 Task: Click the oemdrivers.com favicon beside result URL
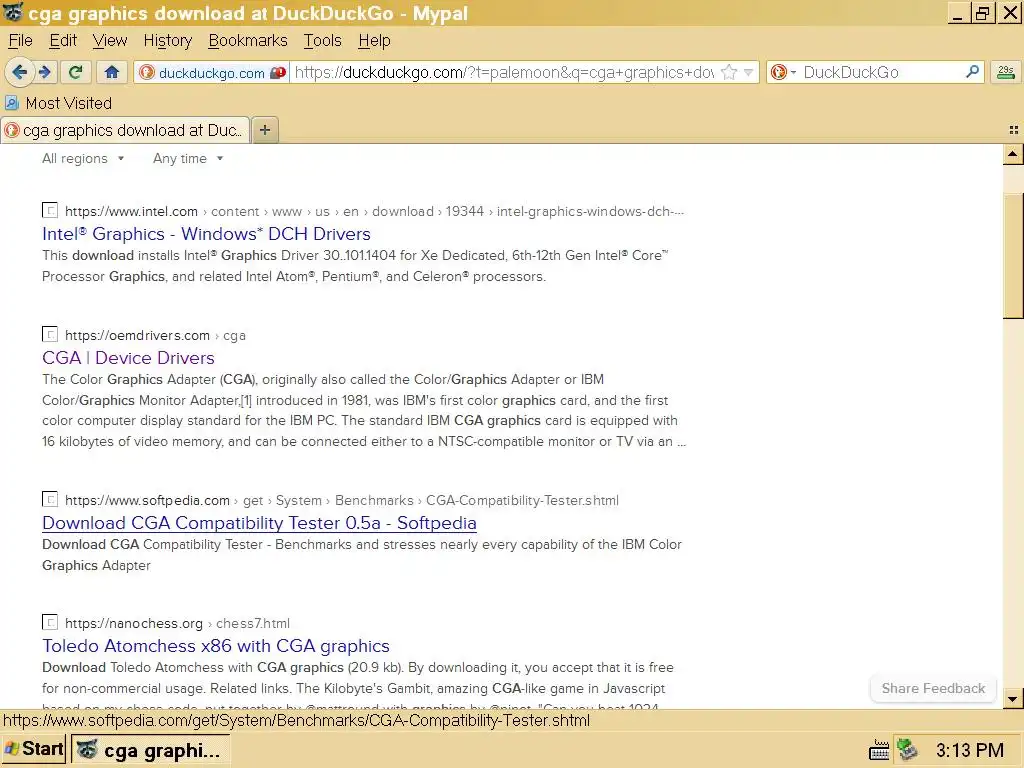[50, 334]
